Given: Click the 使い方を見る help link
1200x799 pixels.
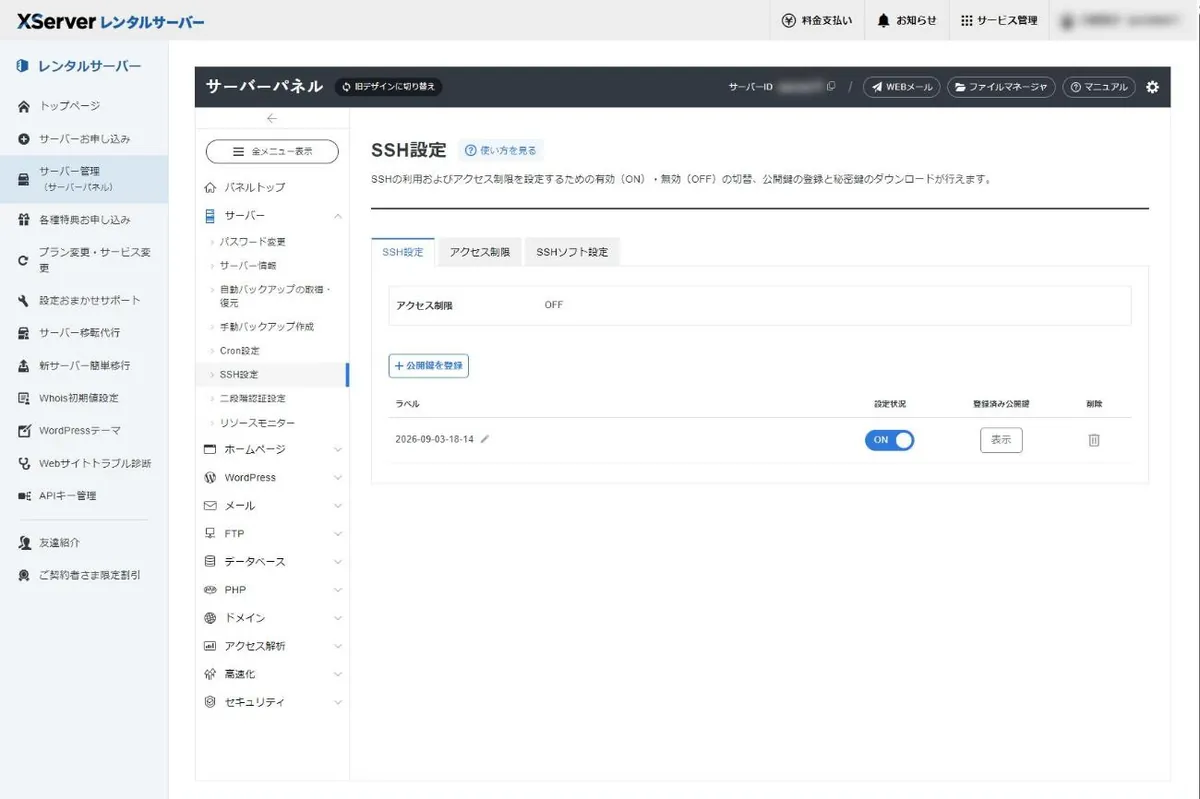Looking at the screenshot, I should [500, 151].
